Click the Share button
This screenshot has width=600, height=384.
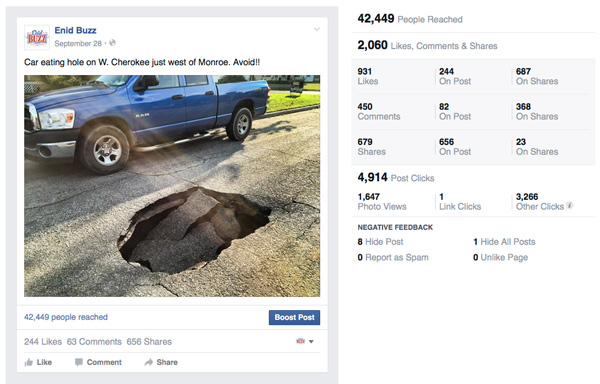161,362
